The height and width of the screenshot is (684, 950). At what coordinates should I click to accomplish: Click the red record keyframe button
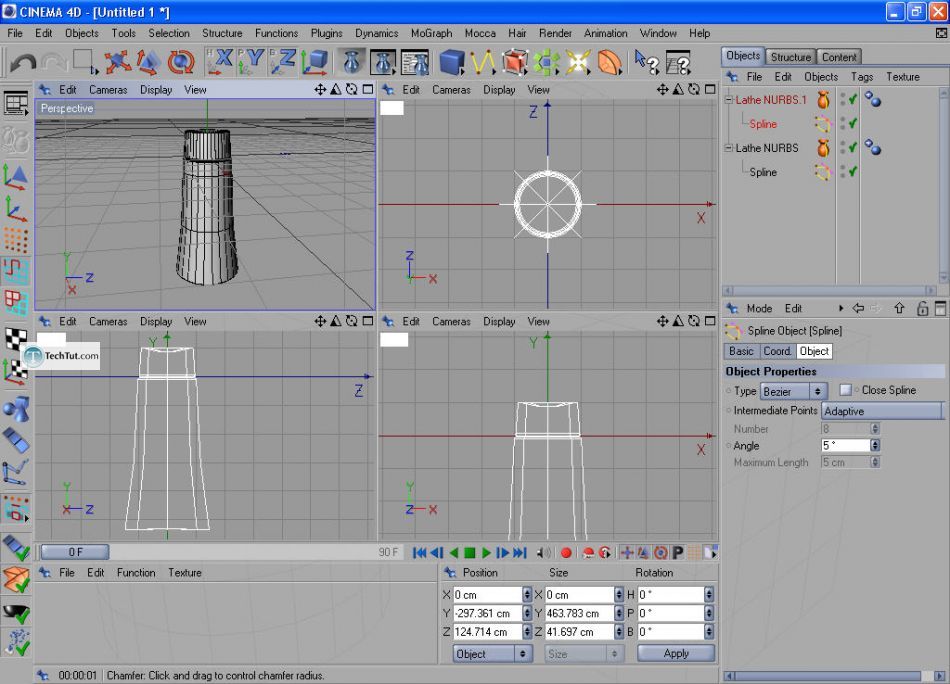click(566, 553)
